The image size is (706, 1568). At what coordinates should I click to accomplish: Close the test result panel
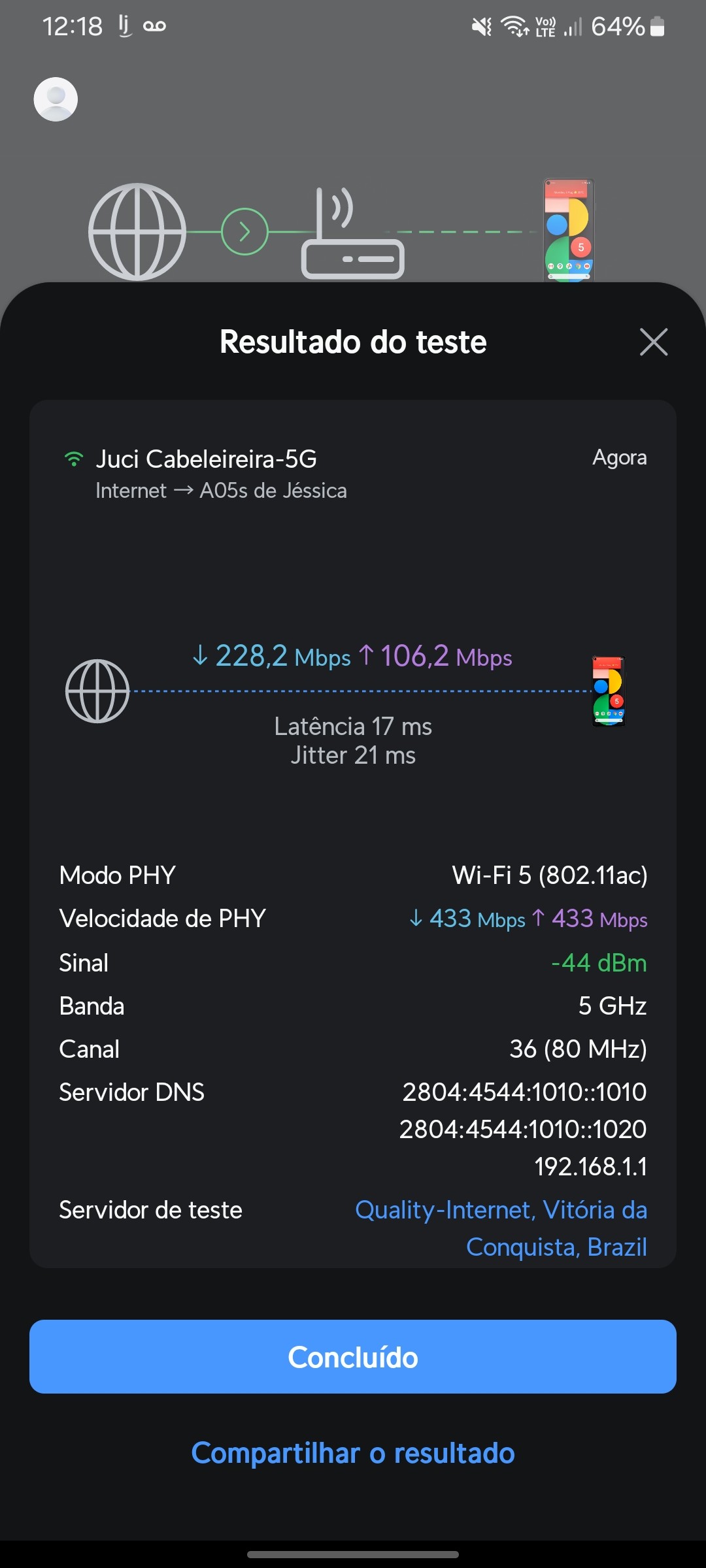click(x=653, y=342)
